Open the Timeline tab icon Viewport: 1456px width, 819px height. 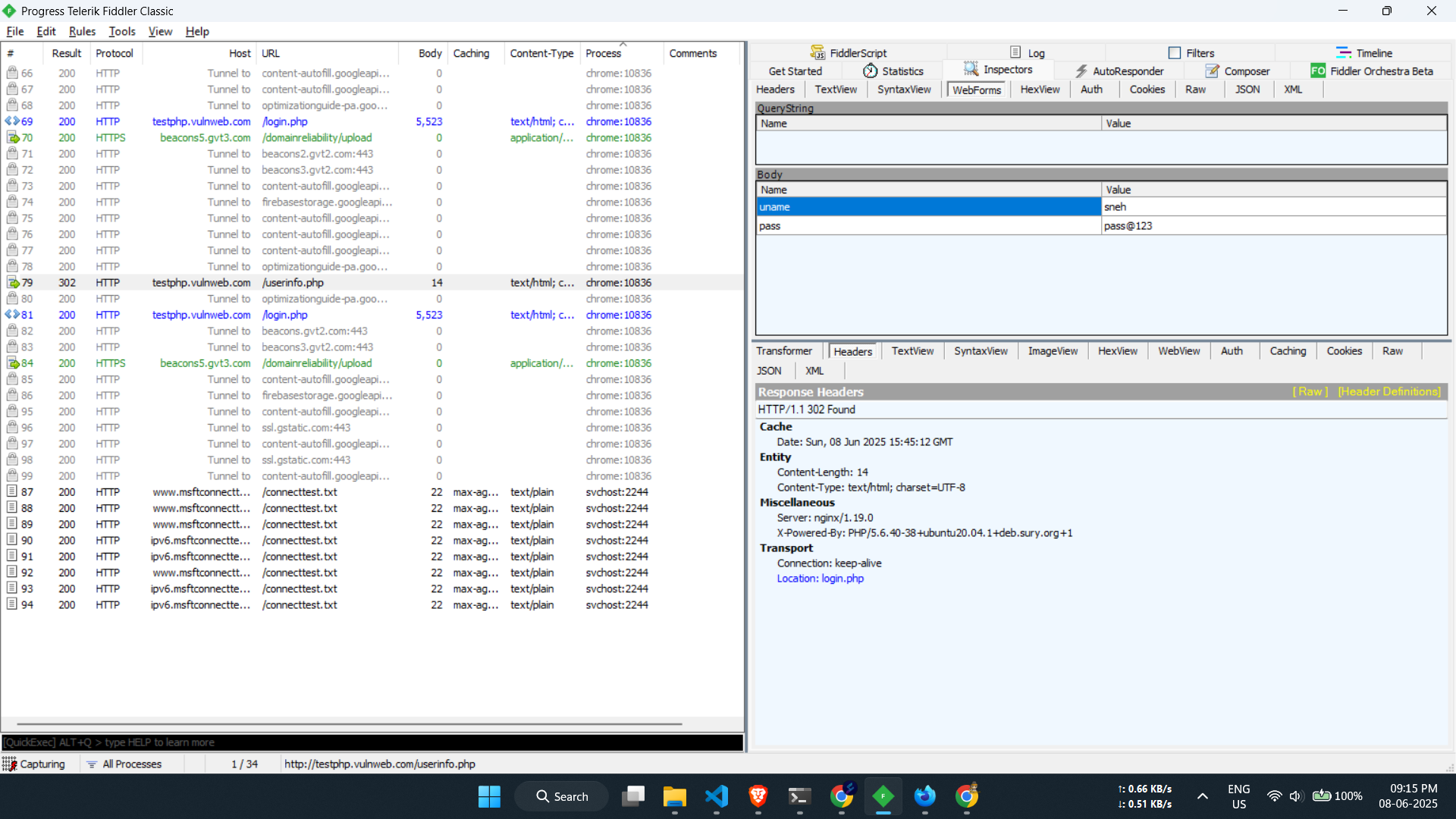click(x=1343, y=52)
